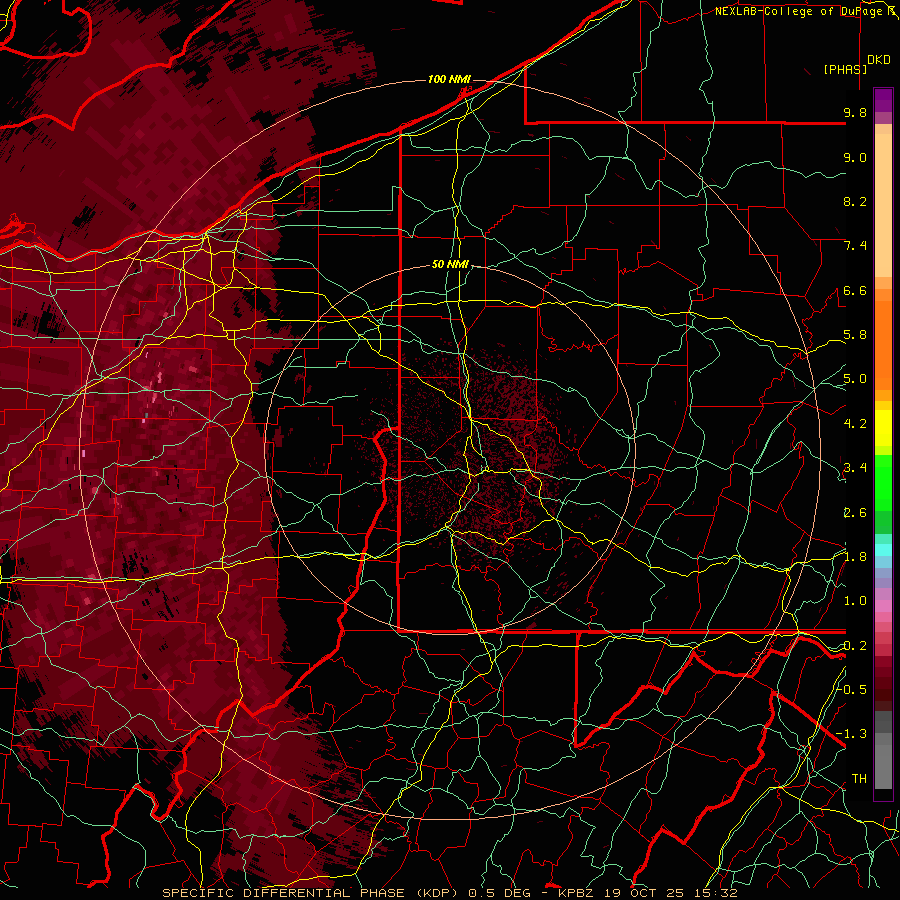Click the 5.0 legend value
Viewport: 900px width, 900px height.
855,379
